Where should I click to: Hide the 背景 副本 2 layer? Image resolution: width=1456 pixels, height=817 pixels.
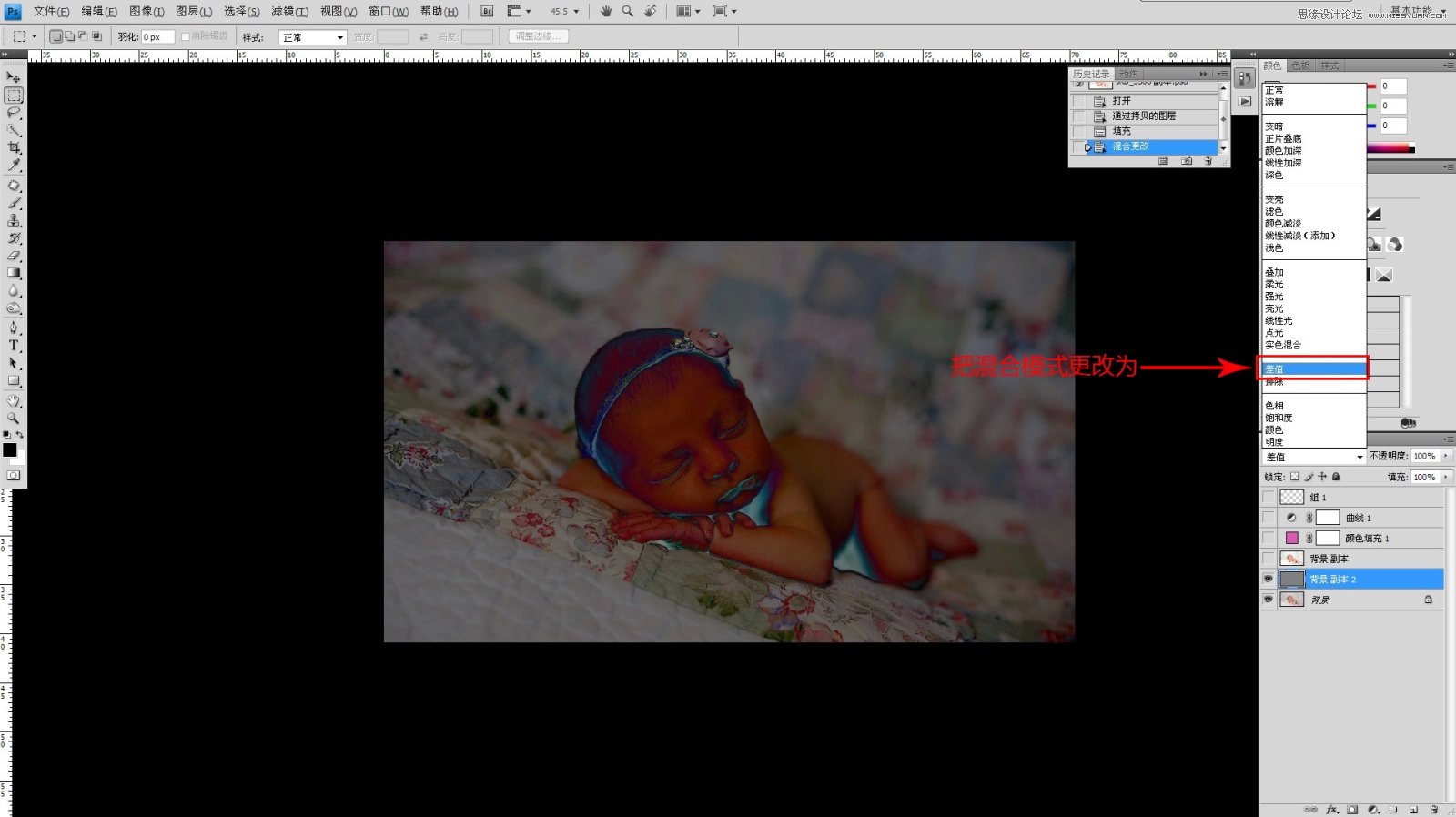(1268, 580)
